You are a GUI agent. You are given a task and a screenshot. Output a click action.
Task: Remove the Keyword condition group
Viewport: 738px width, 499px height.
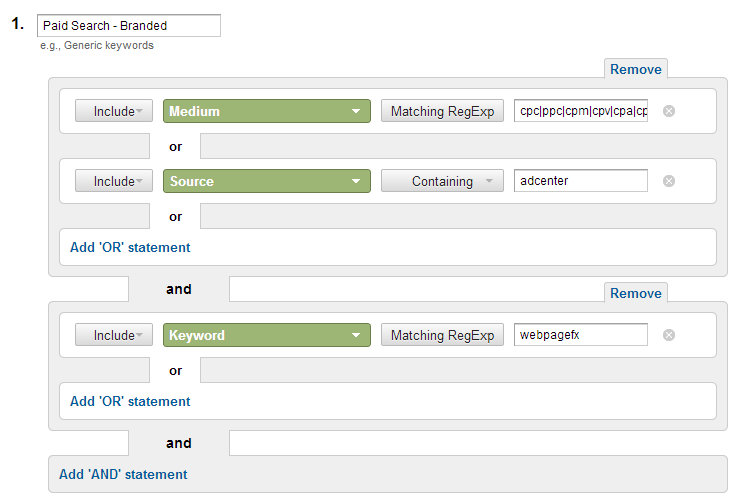coord(636,293)
